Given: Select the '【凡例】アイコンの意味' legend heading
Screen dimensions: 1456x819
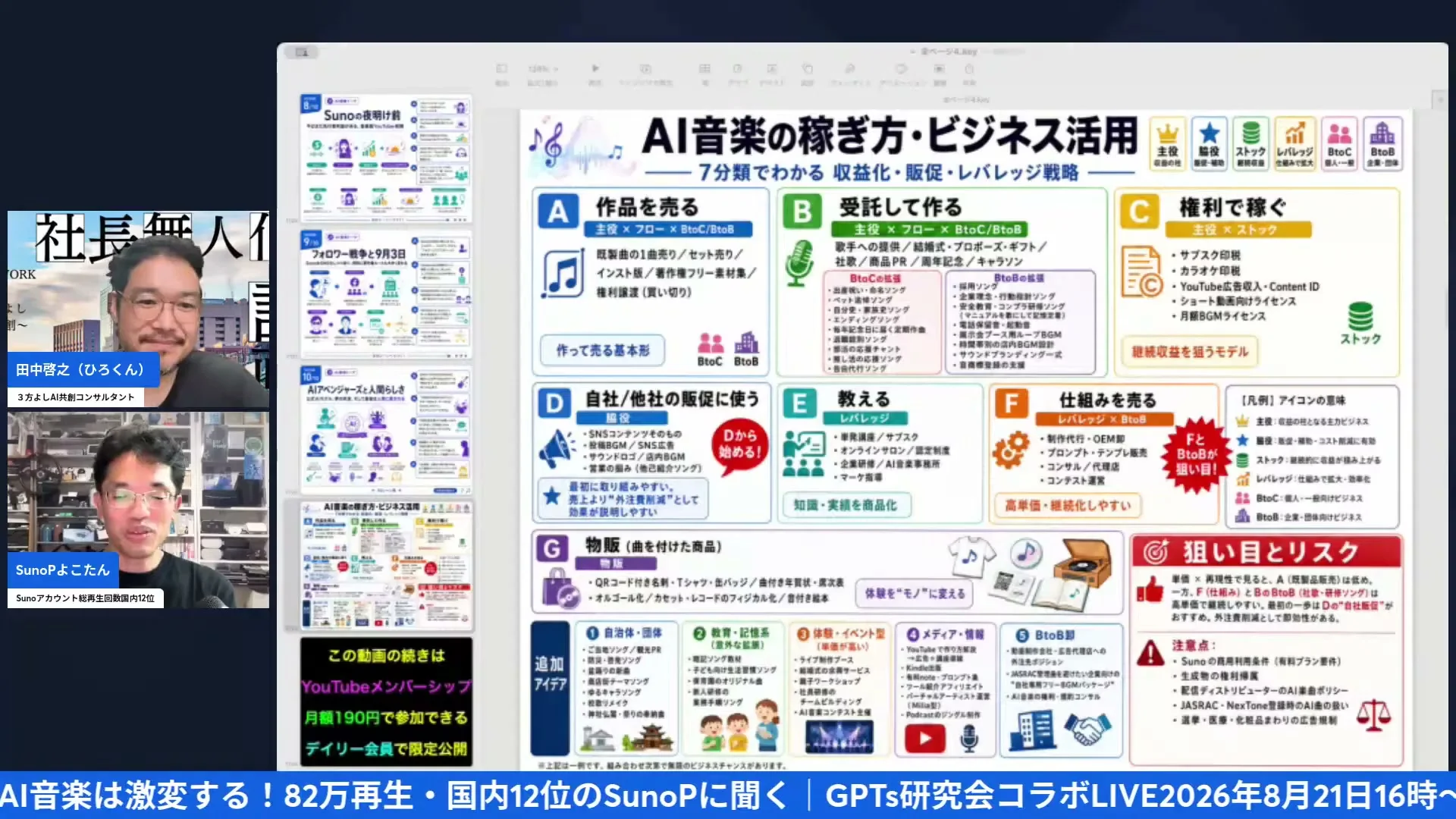Looking at the screenshot, I should pos(1293,400).
